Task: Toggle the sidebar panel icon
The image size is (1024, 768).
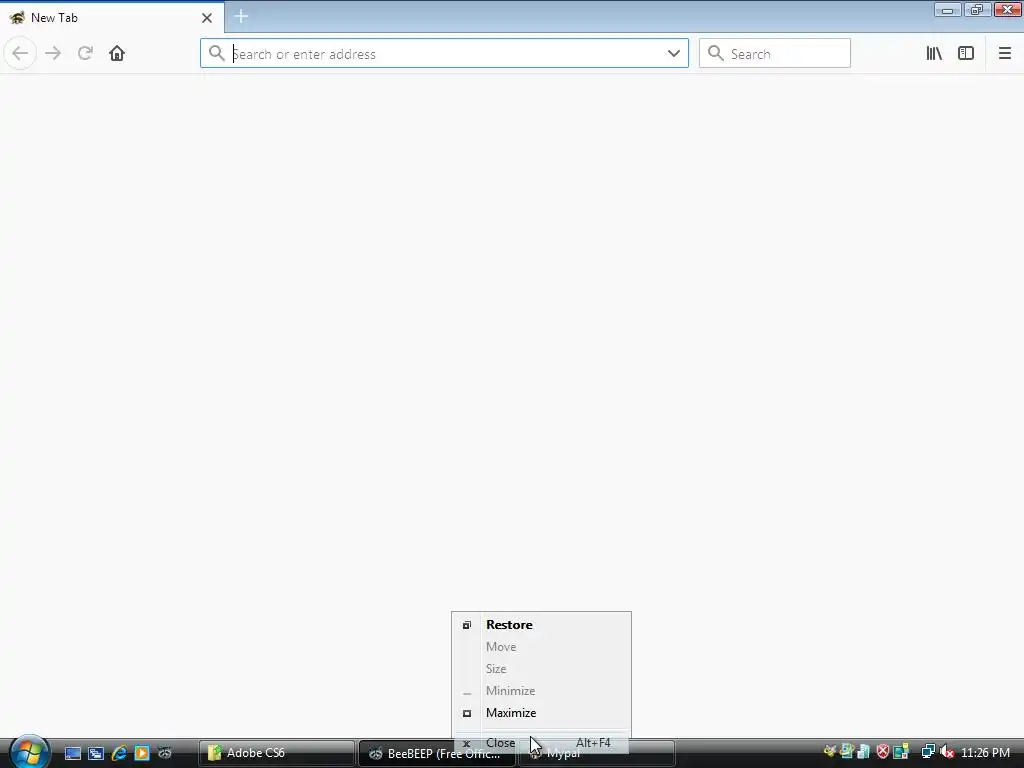Action: tap(966, 54)
